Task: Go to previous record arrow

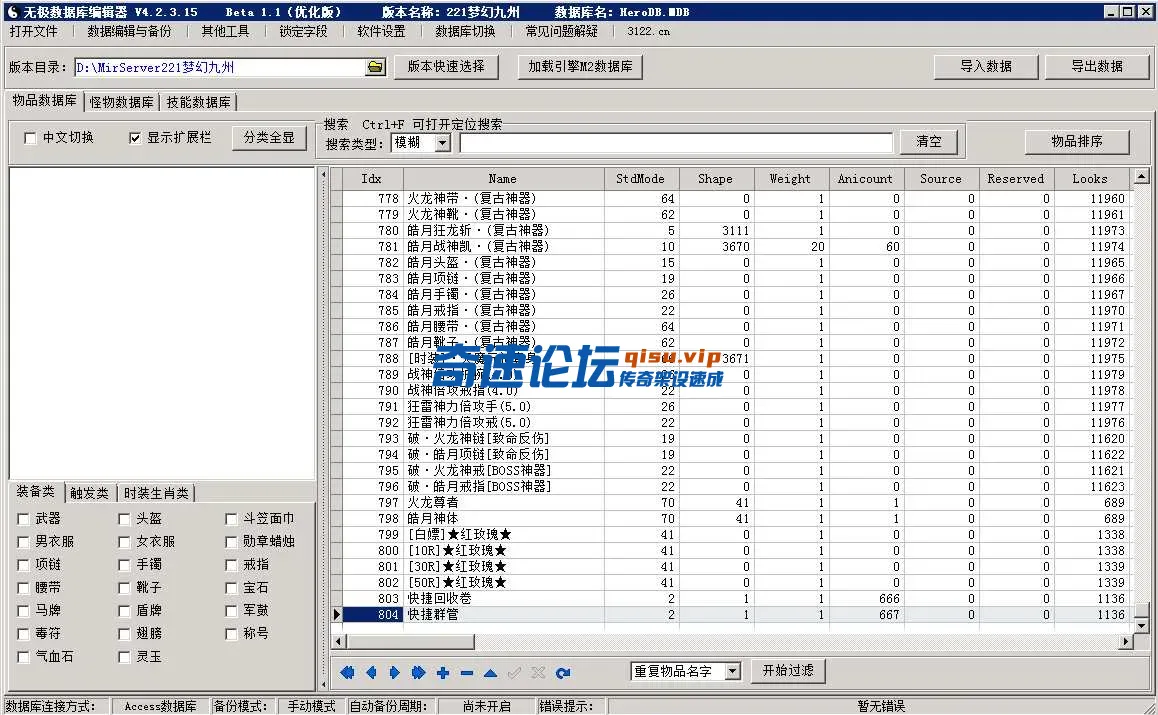Action: click(371, 672)
